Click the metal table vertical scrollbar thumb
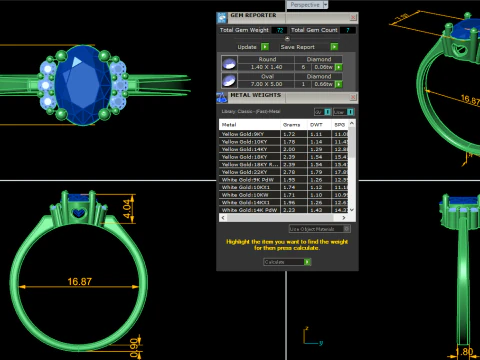Image resolution: width=480 pixels, height=360 pixels. coord(352,143)
